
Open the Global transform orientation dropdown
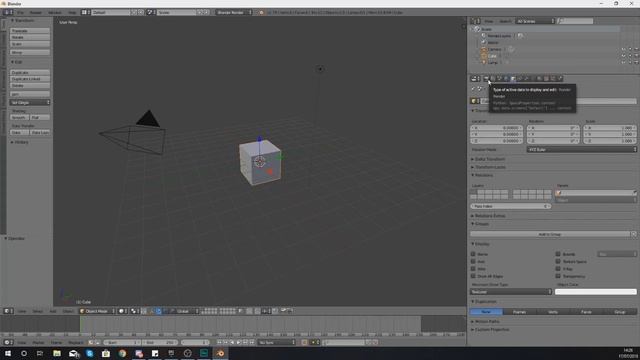[x=187, y=311]
